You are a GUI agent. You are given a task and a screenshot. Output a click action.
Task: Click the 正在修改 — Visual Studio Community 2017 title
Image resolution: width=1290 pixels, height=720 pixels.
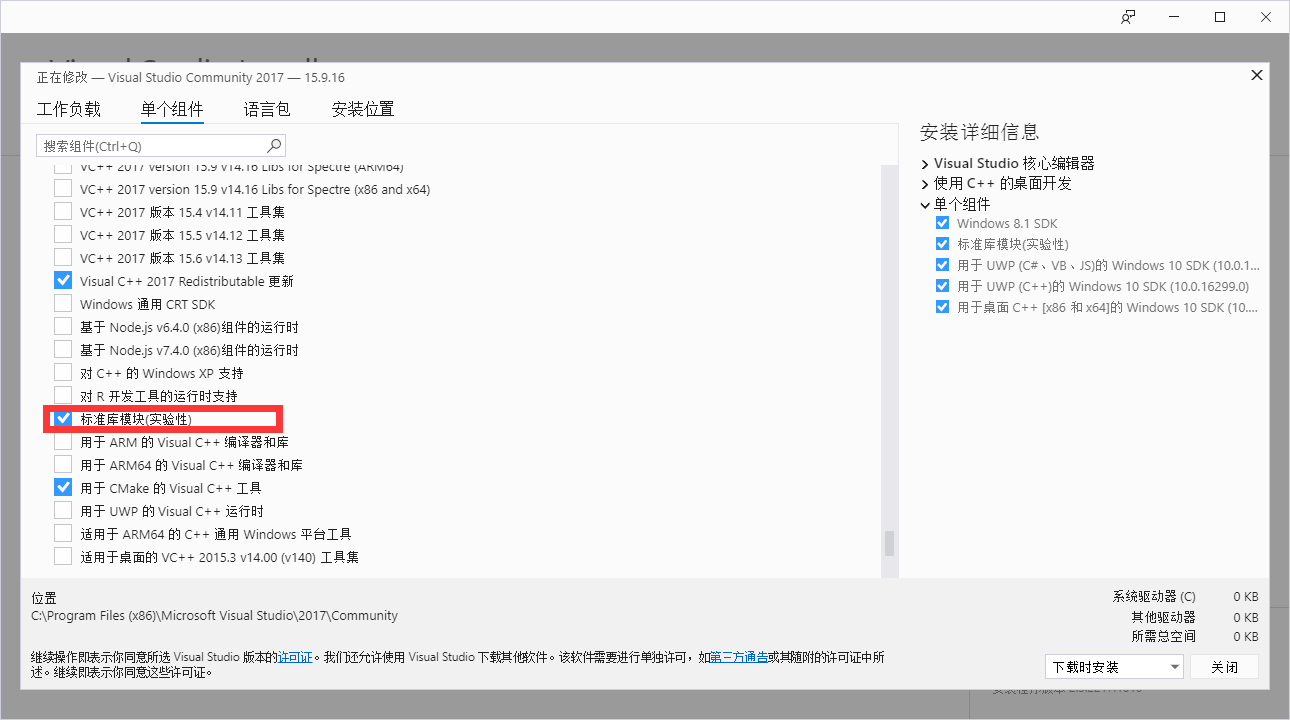pos(191,77)
